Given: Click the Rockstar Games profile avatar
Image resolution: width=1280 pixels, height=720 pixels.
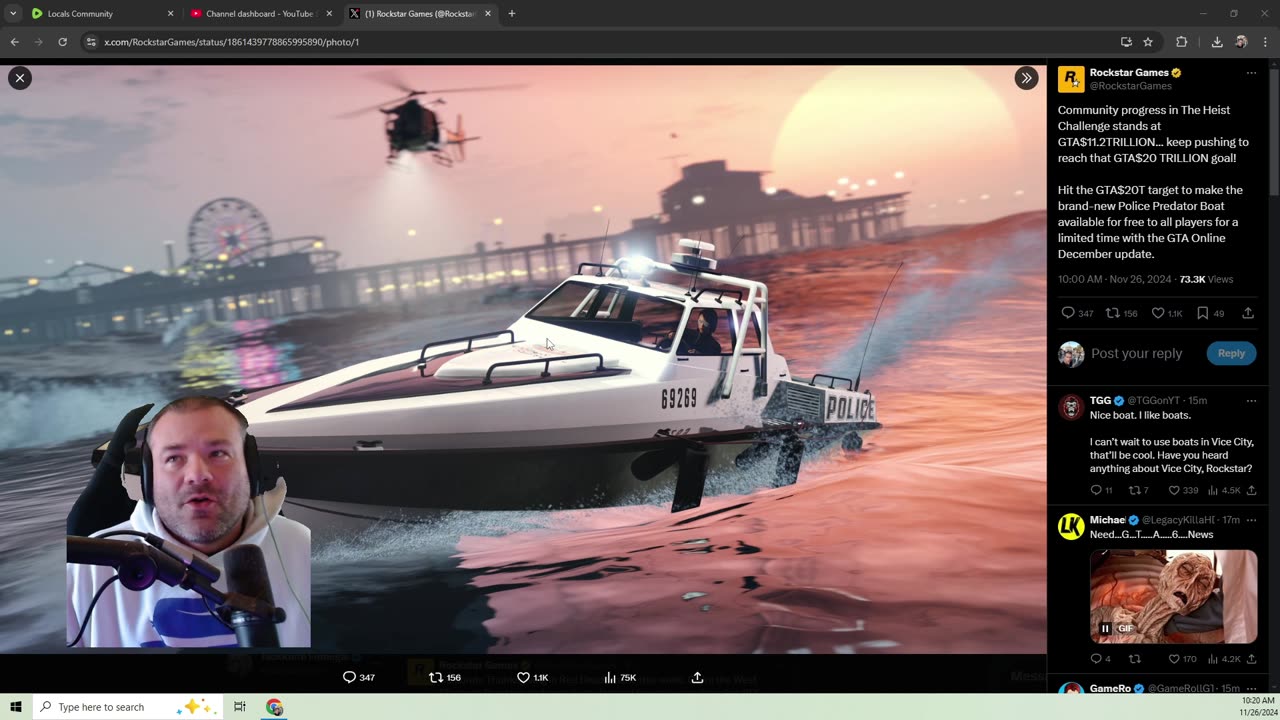Looking at the screenshot, I should 1071,79.
